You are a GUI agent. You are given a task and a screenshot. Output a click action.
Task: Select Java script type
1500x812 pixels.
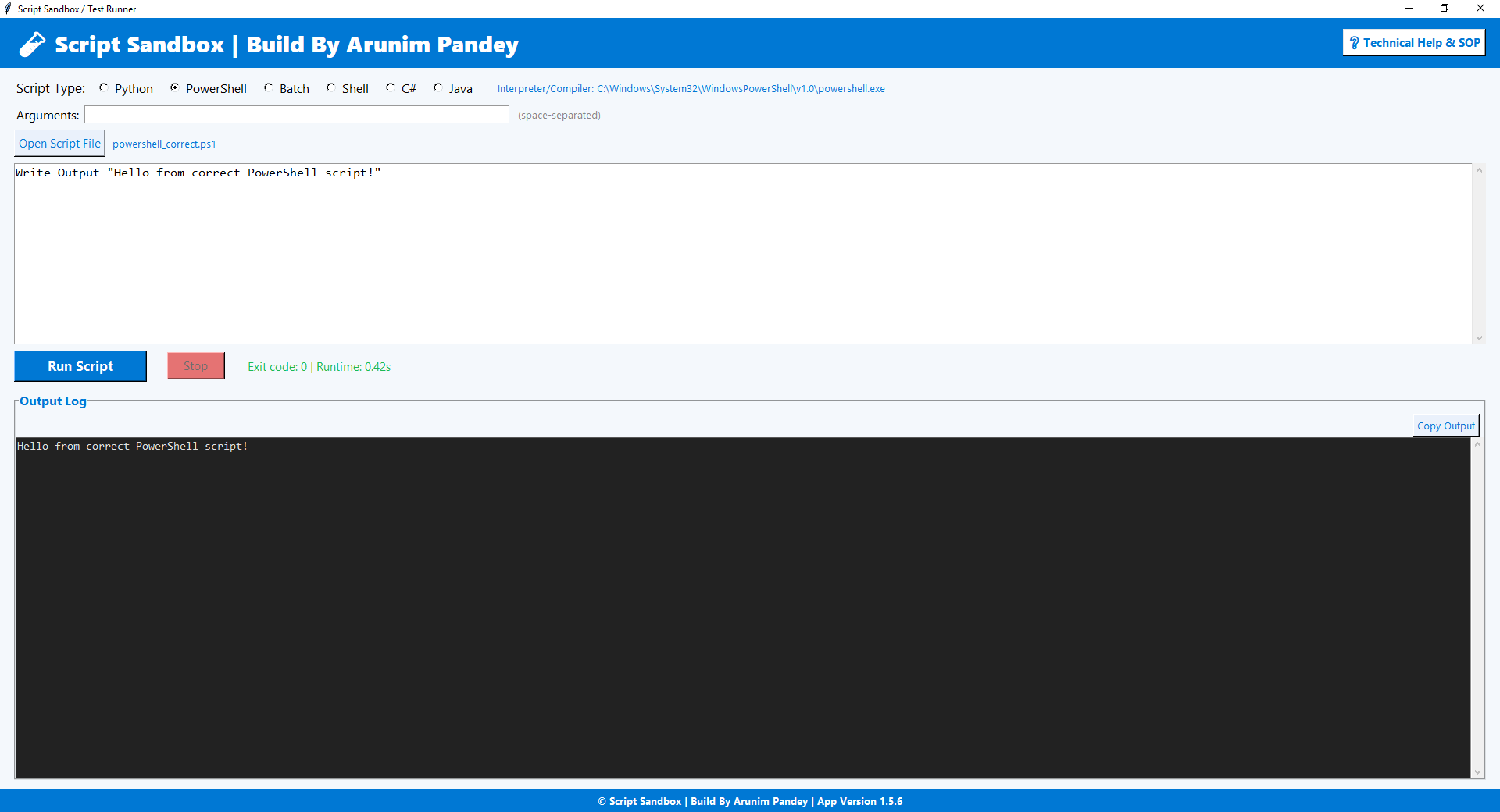pyautogui.click(x=438, y=88)
